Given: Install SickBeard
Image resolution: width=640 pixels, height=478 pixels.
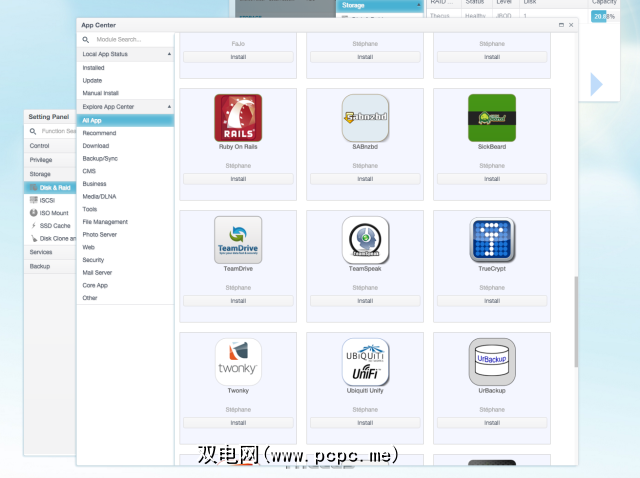Looking at the screenshot, I should 492,179.
